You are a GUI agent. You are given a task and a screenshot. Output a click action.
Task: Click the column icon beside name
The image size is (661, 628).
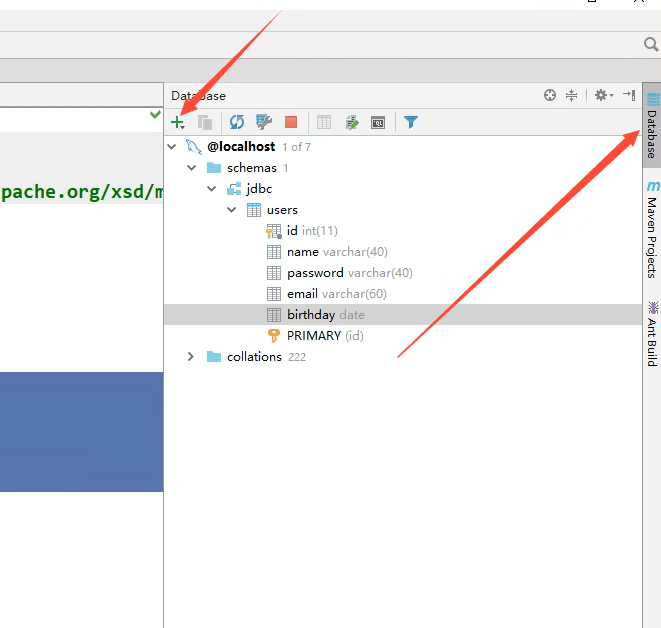pyautogui.click(x=274, y=252)
